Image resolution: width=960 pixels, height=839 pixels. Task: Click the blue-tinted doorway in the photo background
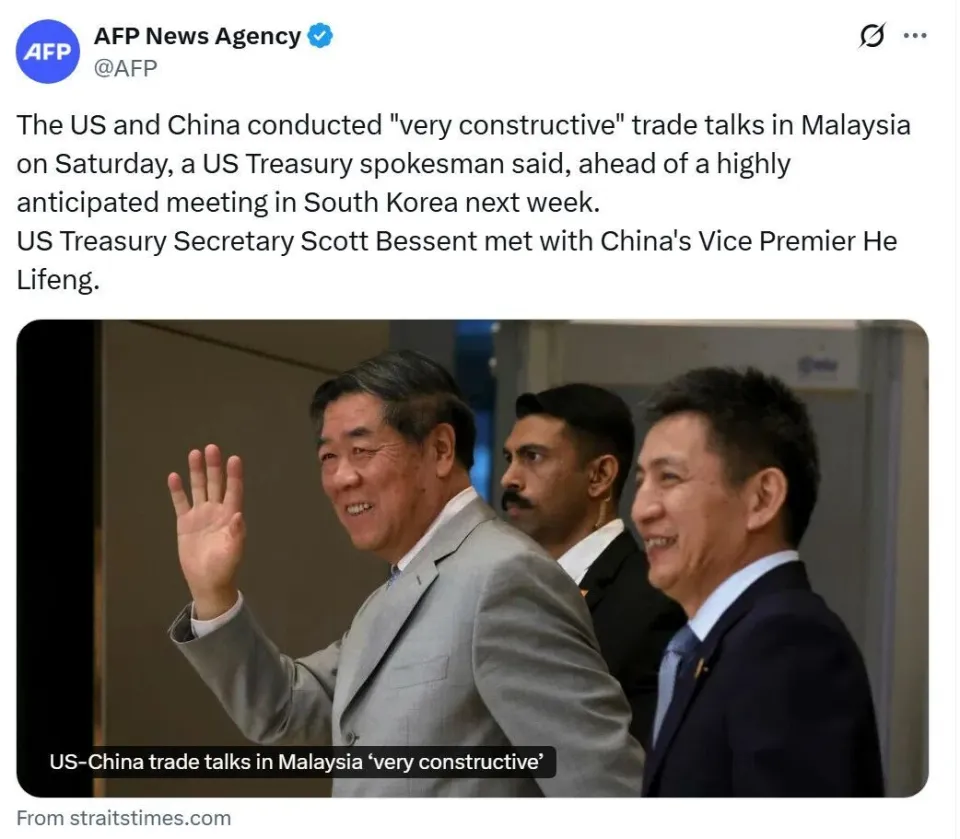pyautogui.click(x=474, y=392)
